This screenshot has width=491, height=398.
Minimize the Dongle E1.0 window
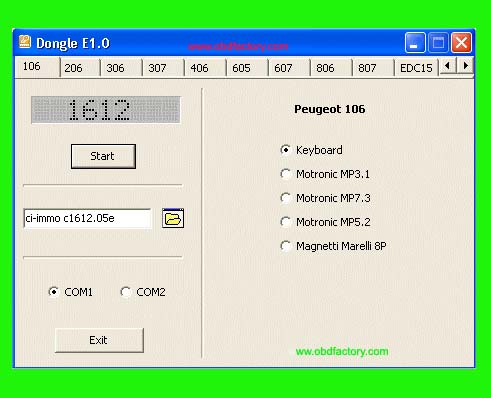coord(415,43)
